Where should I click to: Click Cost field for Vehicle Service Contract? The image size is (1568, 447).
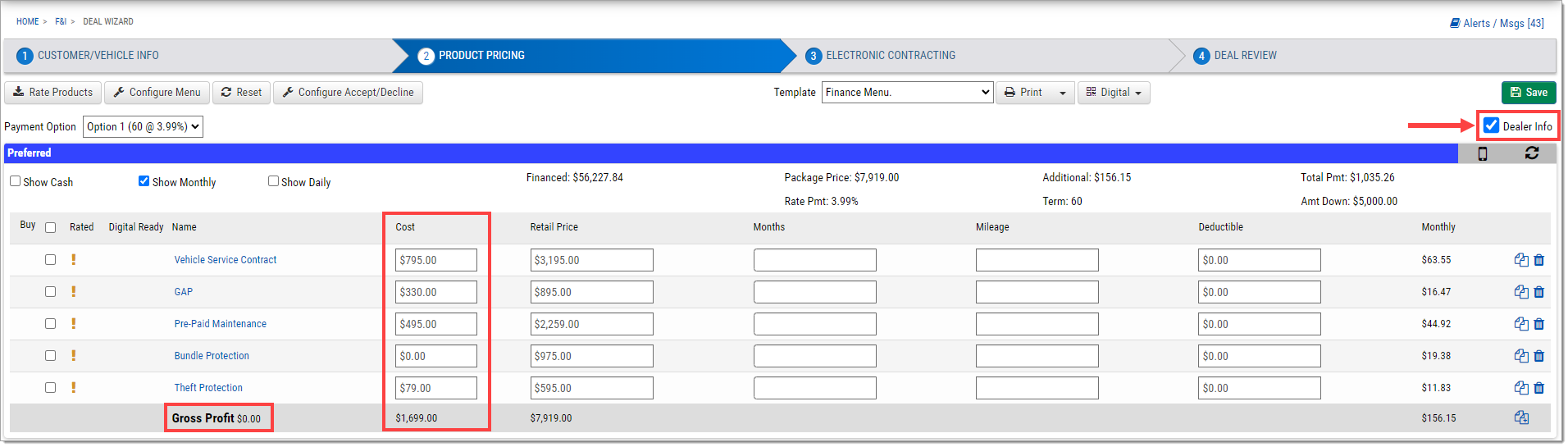[436, 260]
